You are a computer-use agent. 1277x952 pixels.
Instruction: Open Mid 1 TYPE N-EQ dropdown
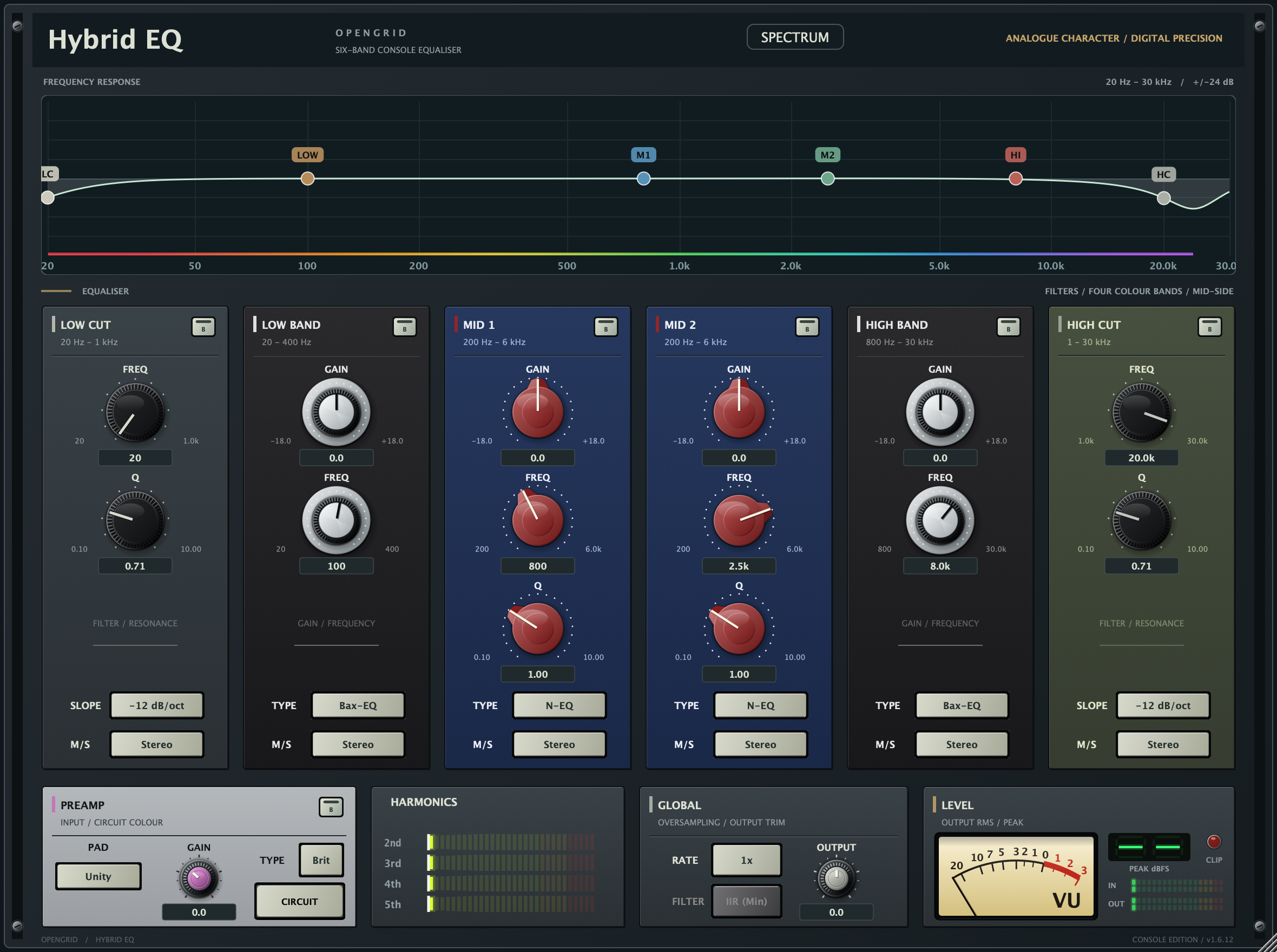pos(559,705)
